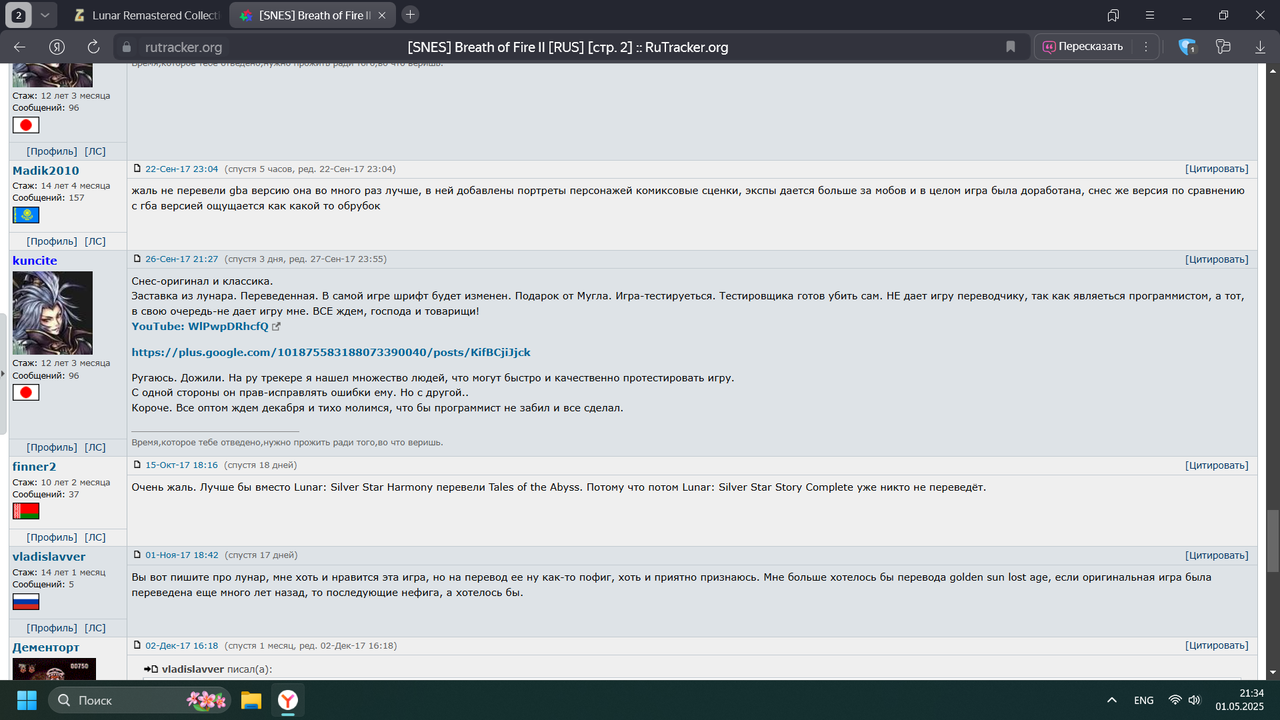This screenshot has width=1280, height=720.
Task: Click the Kazakhstan flag under Madik2010
Action: coord(25,215)
